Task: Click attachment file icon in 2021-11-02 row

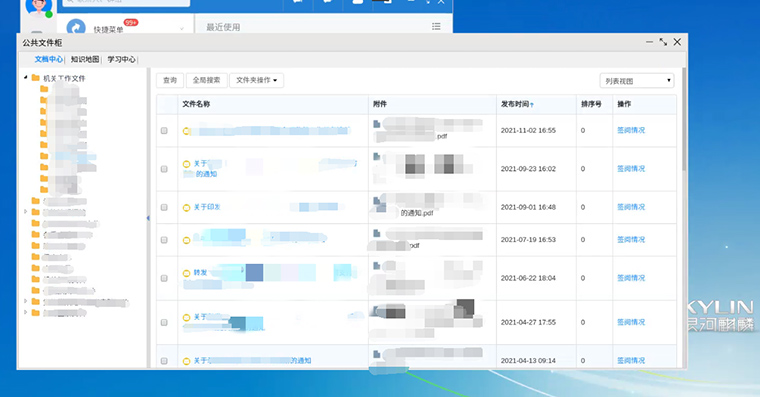Action: coord(376,124)
